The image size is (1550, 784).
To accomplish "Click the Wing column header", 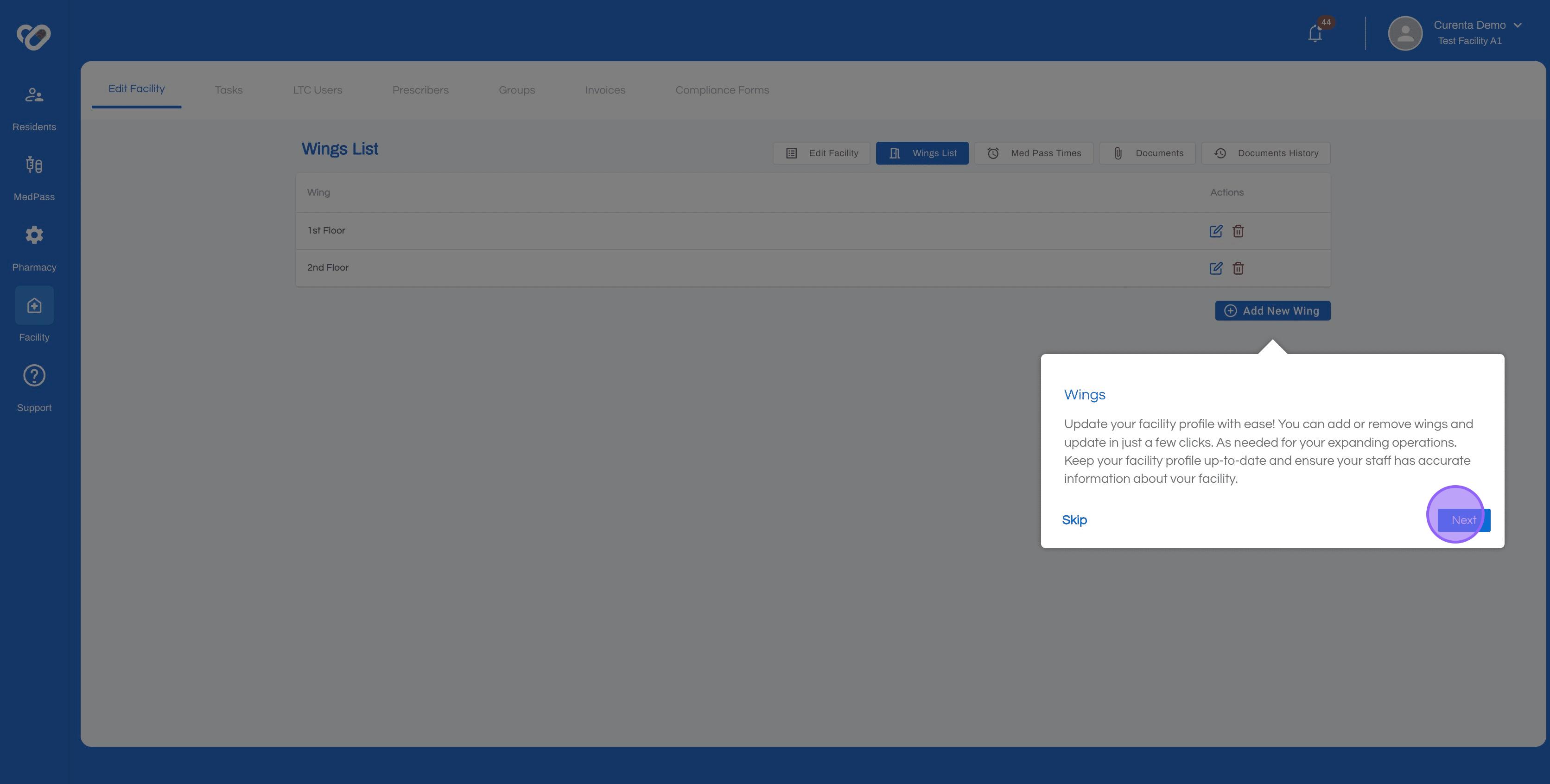I will point(318,193).
